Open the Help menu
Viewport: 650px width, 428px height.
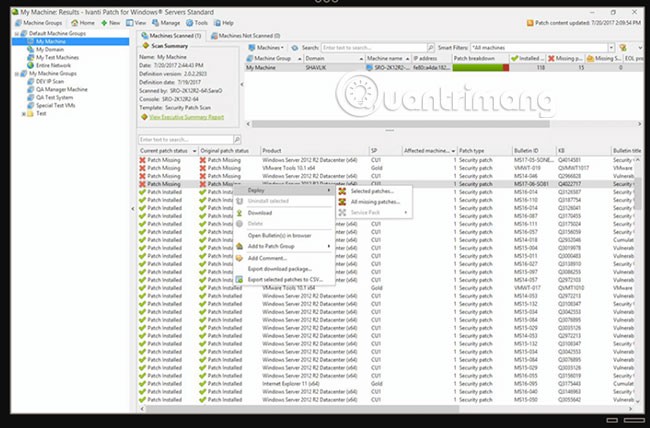224,23
